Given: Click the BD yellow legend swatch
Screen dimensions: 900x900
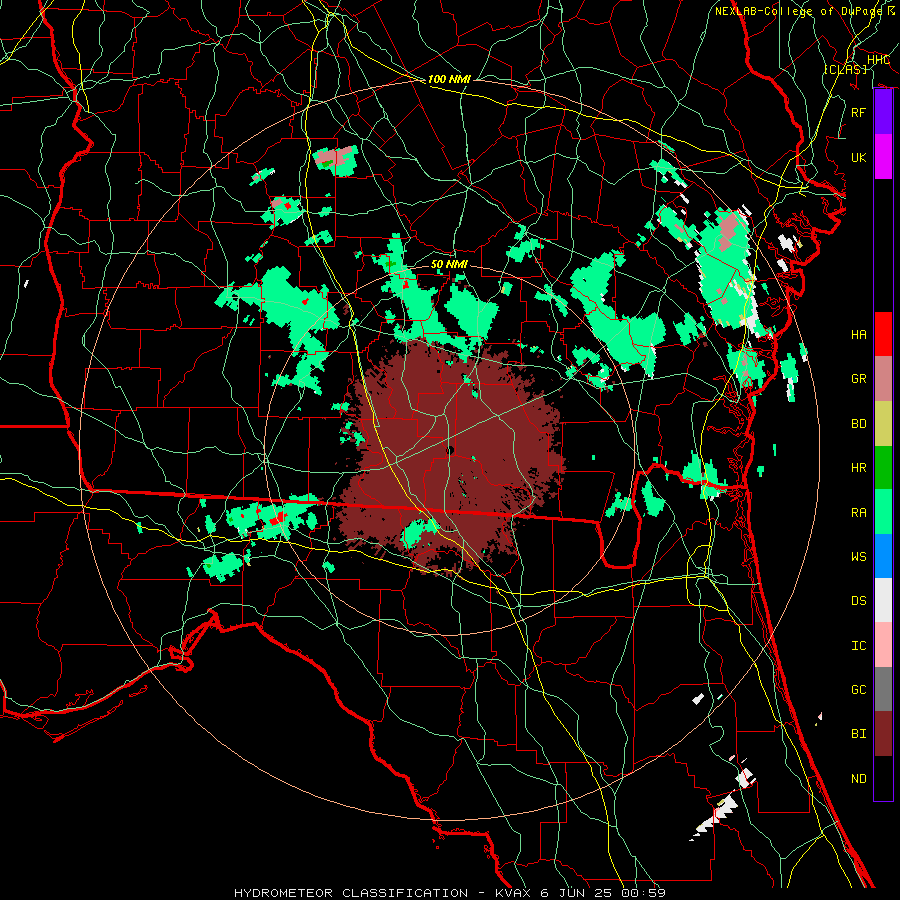Looking at the screenshot, I should coord(883,424).
